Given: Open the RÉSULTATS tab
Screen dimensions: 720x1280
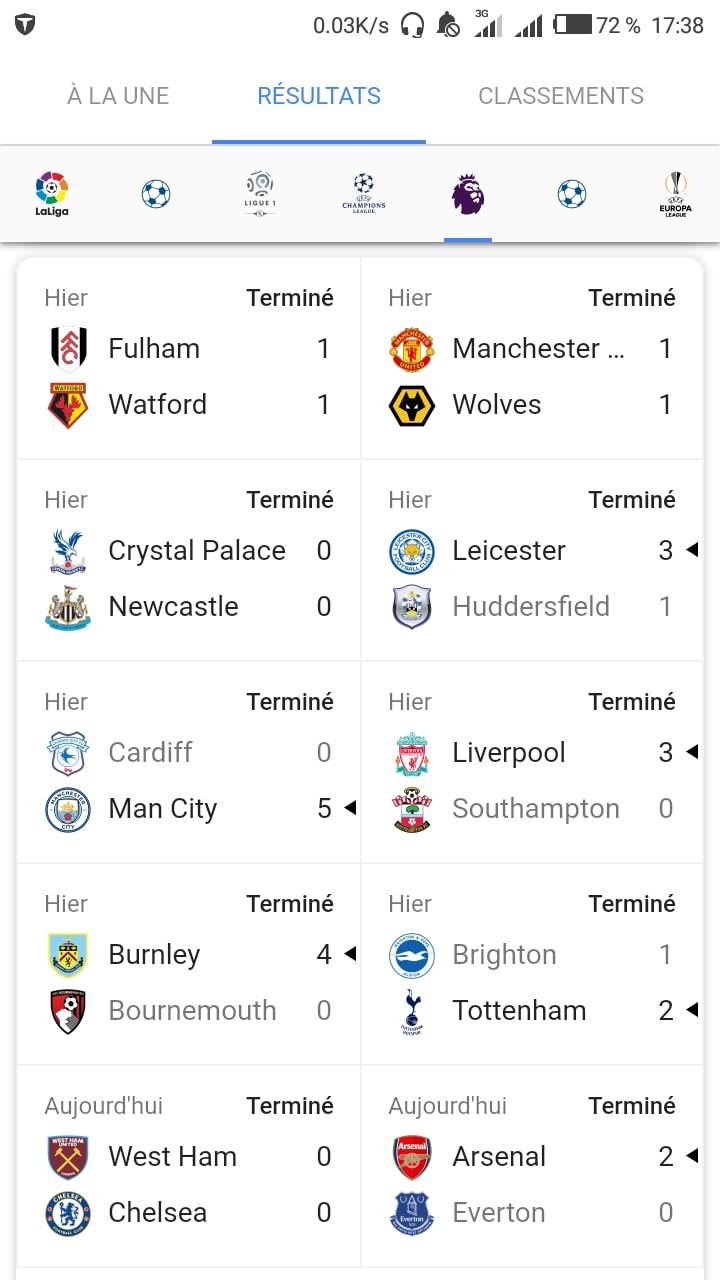Looking at the screenshot, I should [x=319, y=96].
